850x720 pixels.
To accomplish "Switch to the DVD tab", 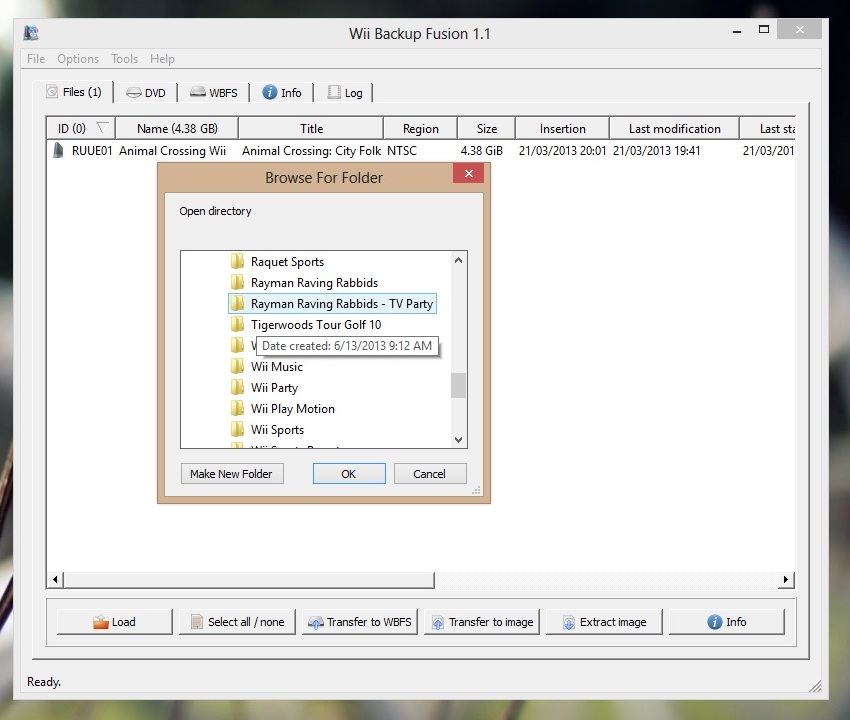I will pyautogui.click(x=146, y=93).
